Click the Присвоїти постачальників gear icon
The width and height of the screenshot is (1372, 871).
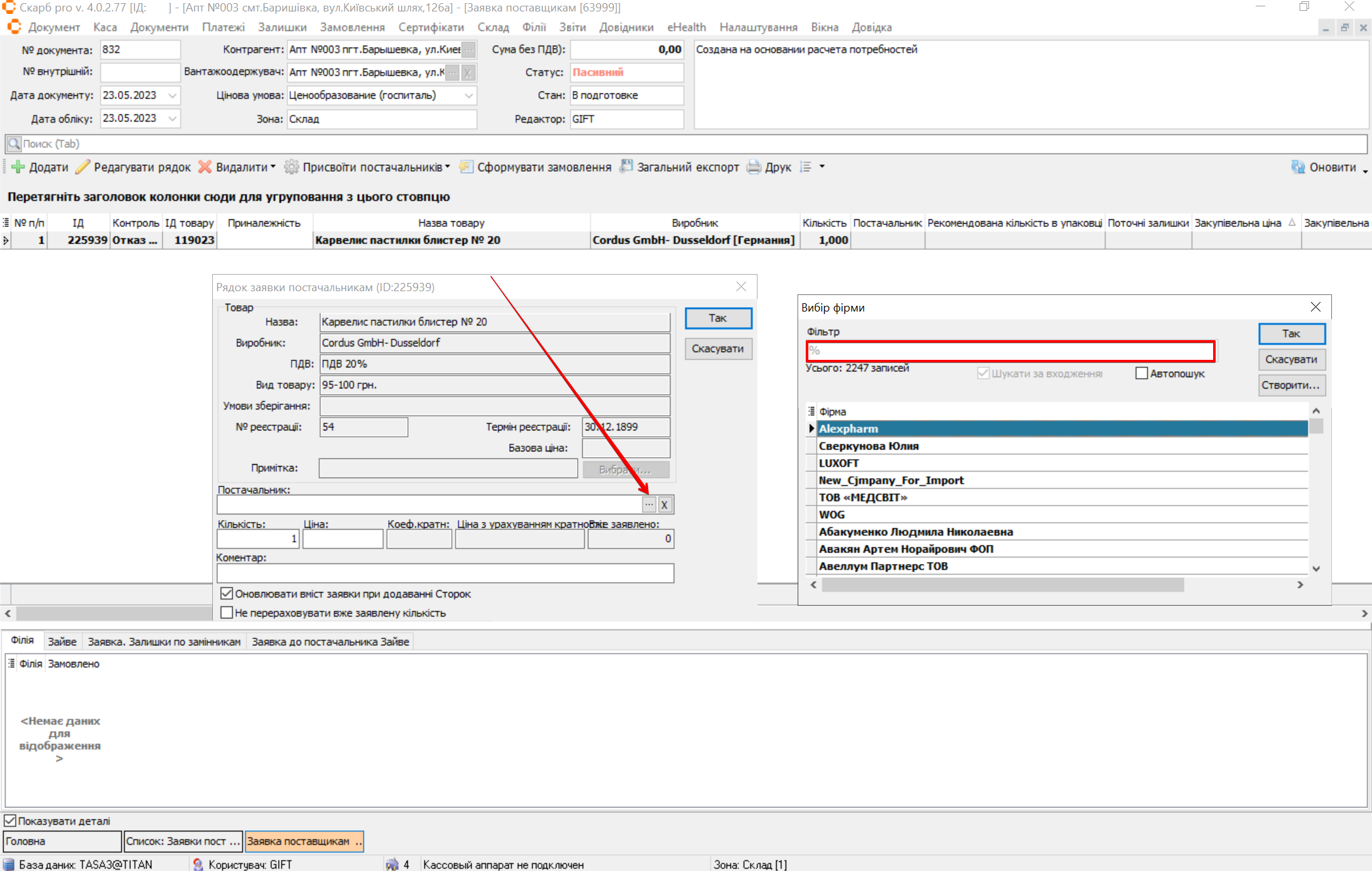coord(291,167)
